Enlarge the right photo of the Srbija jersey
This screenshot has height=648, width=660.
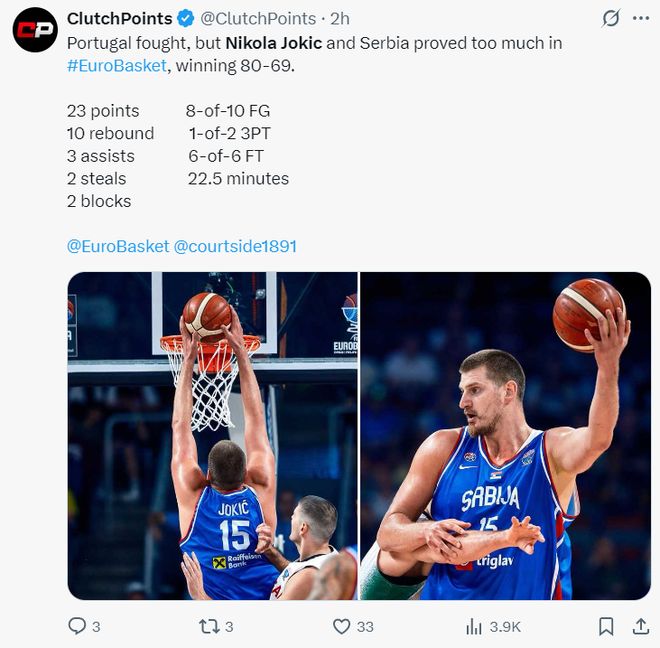coord(505,435)
